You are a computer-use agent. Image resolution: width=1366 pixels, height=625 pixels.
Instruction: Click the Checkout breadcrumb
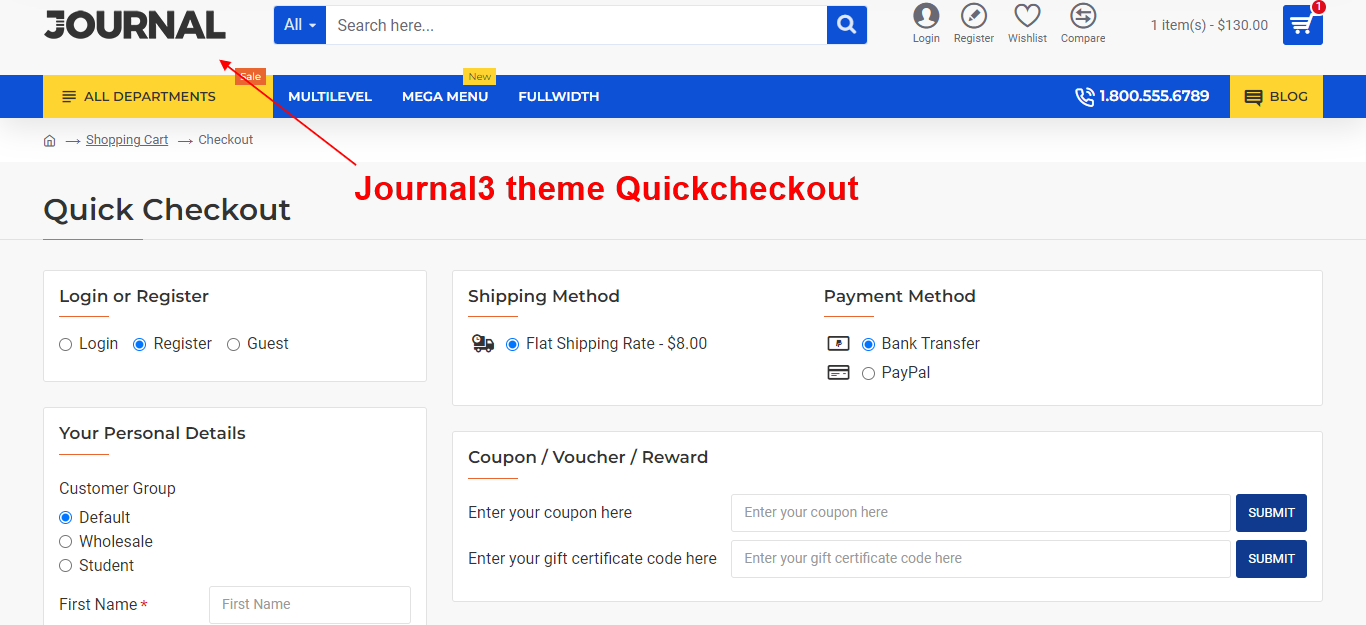click(x=226, y=140)
